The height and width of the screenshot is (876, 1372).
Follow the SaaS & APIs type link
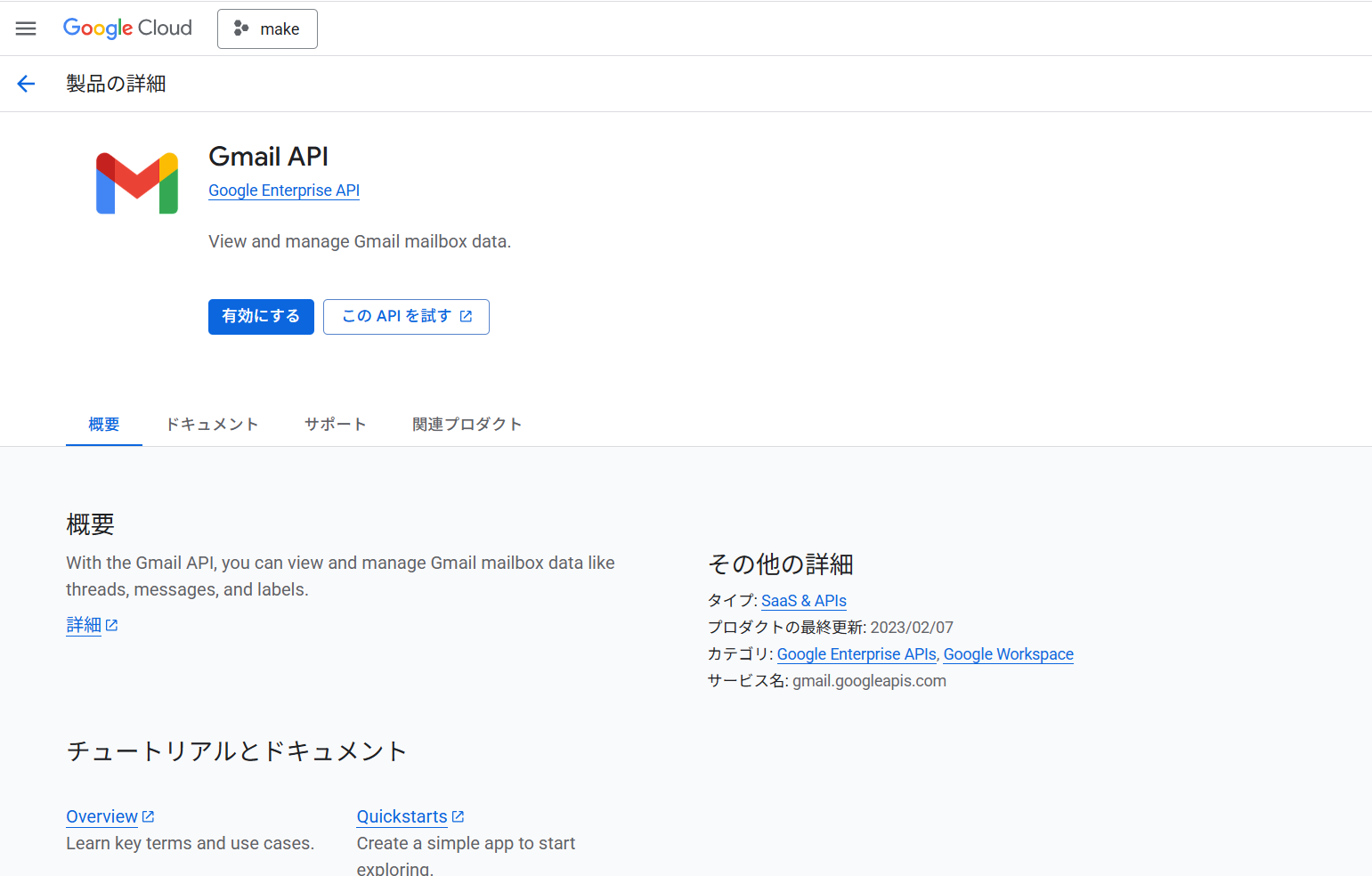[804, 601]
